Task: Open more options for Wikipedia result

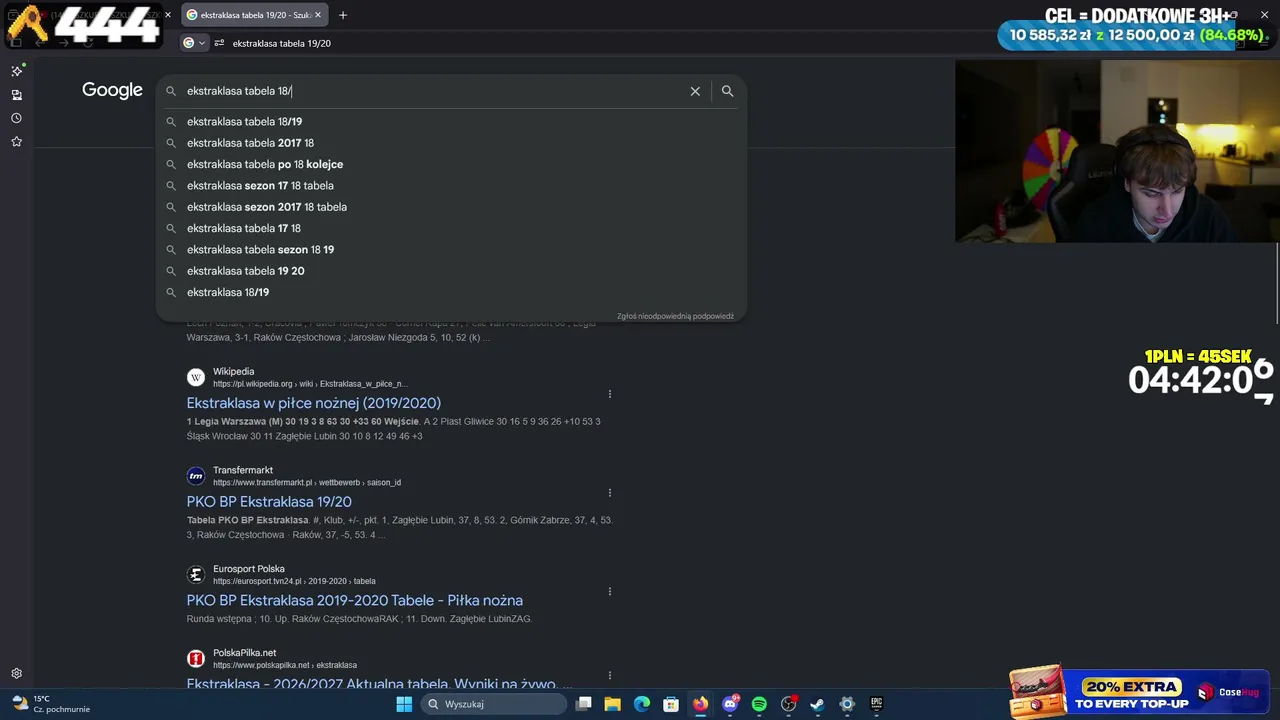Action: pos(610,394)
